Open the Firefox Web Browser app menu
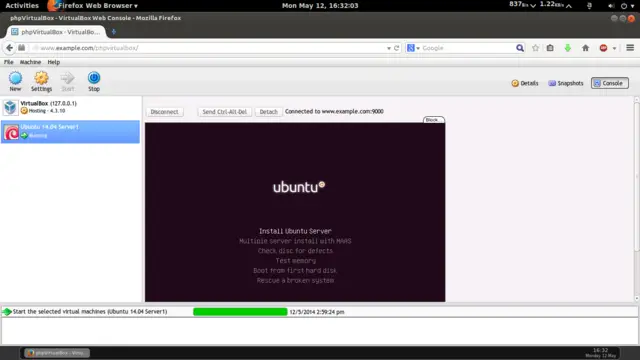Viewport: 640px width, 360px height. (x=94, y=6)
